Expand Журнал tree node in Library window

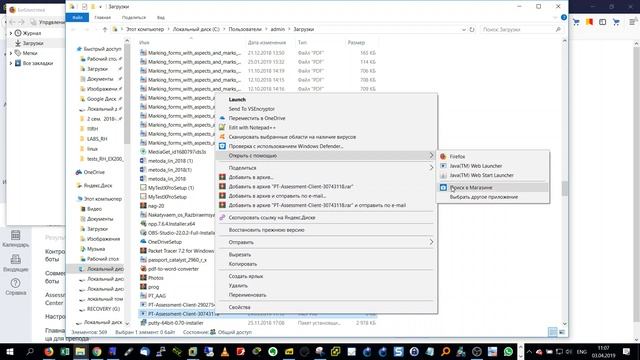click(x=11, y=33)
